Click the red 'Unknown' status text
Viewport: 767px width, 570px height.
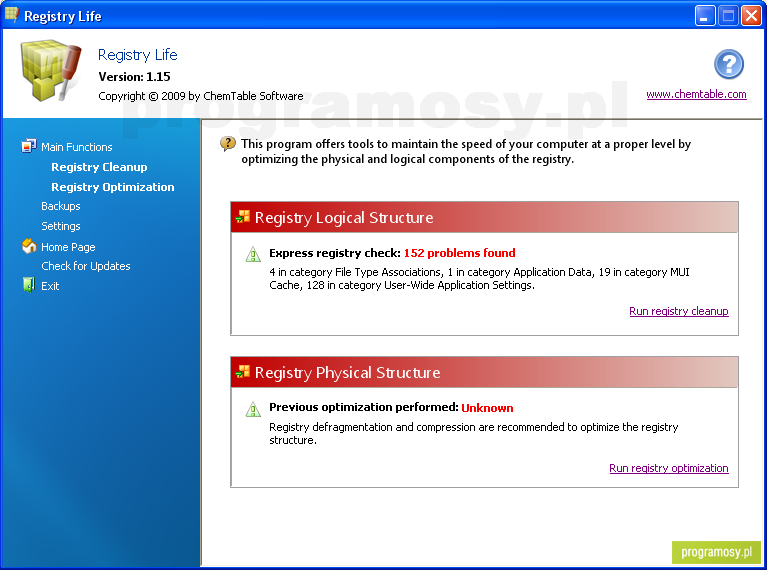point(487,408)
